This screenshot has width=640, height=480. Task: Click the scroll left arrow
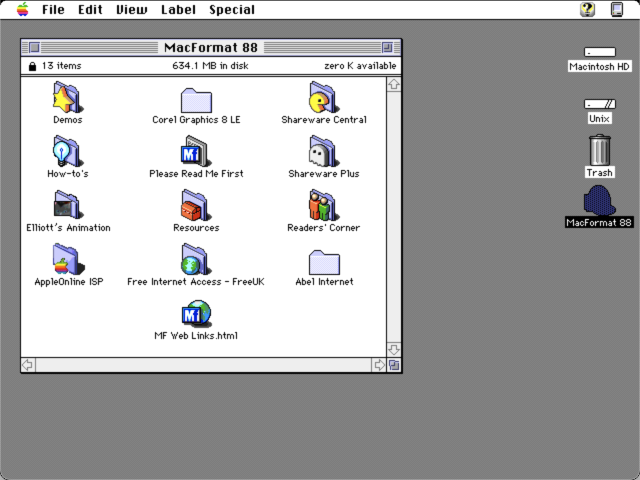click(x=28, y=365)
